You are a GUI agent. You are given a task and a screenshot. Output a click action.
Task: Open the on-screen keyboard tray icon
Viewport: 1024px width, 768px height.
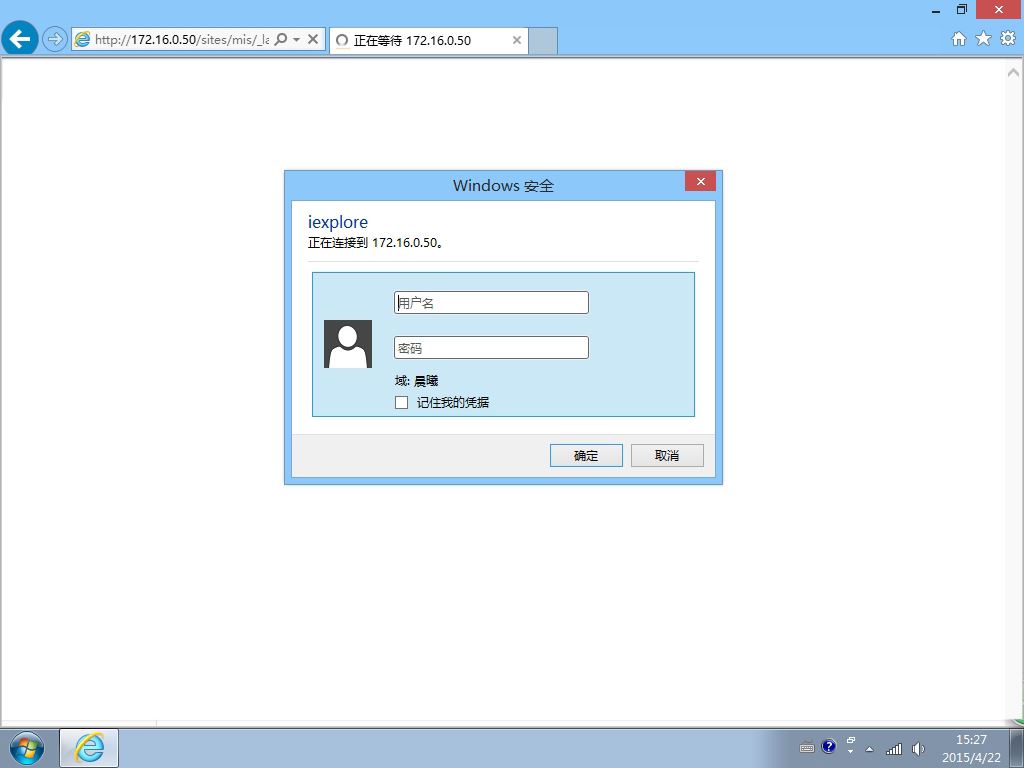click(x=807, y=748)
